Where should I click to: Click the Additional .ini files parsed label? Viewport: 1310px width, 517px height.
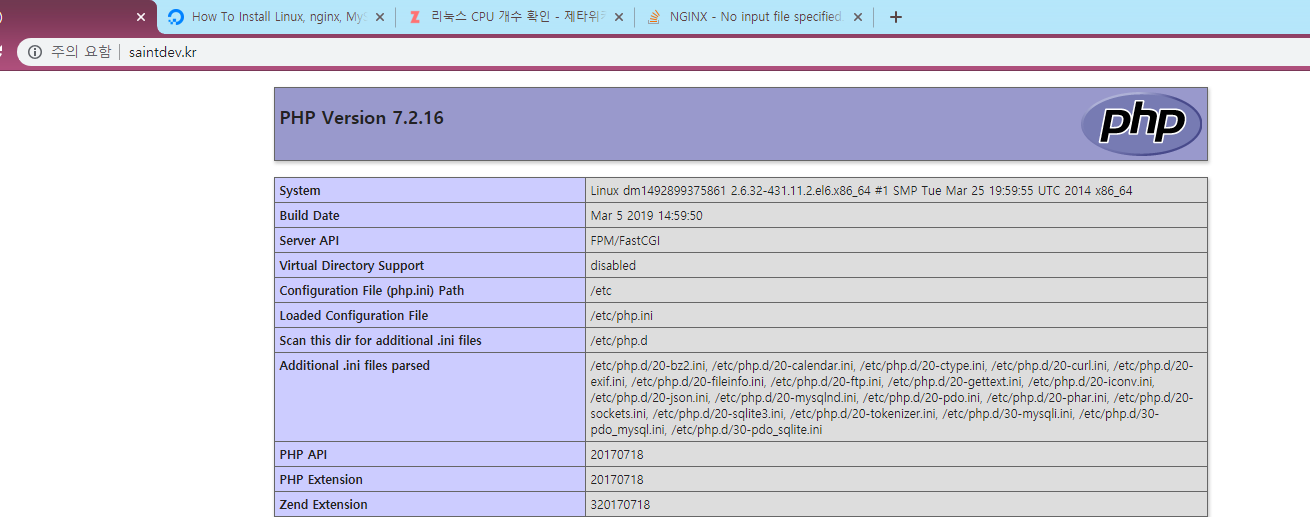[355, 366]
